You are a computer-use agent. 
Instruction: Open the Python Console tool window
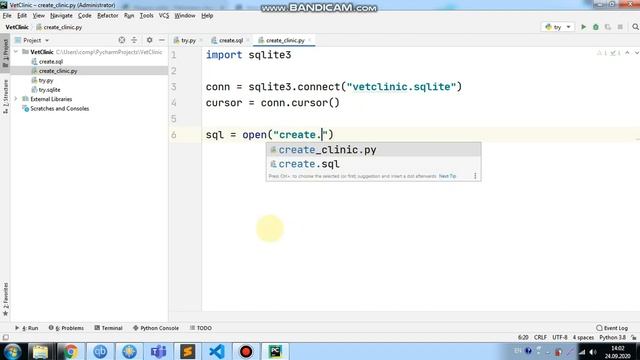(x=156, y=328)
